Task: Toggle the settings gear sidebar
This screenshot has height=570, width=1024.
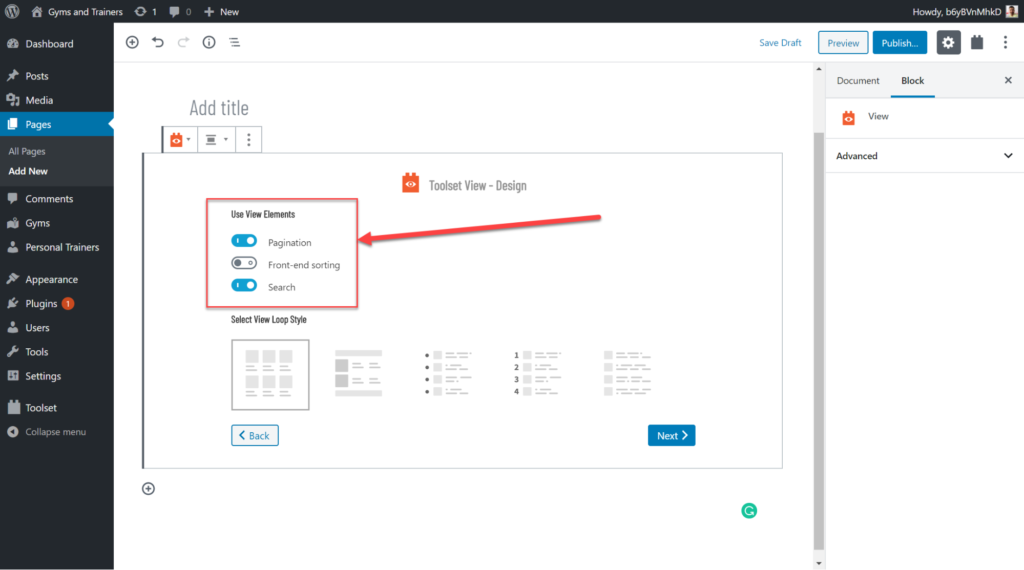Action: tap(948, 42)
